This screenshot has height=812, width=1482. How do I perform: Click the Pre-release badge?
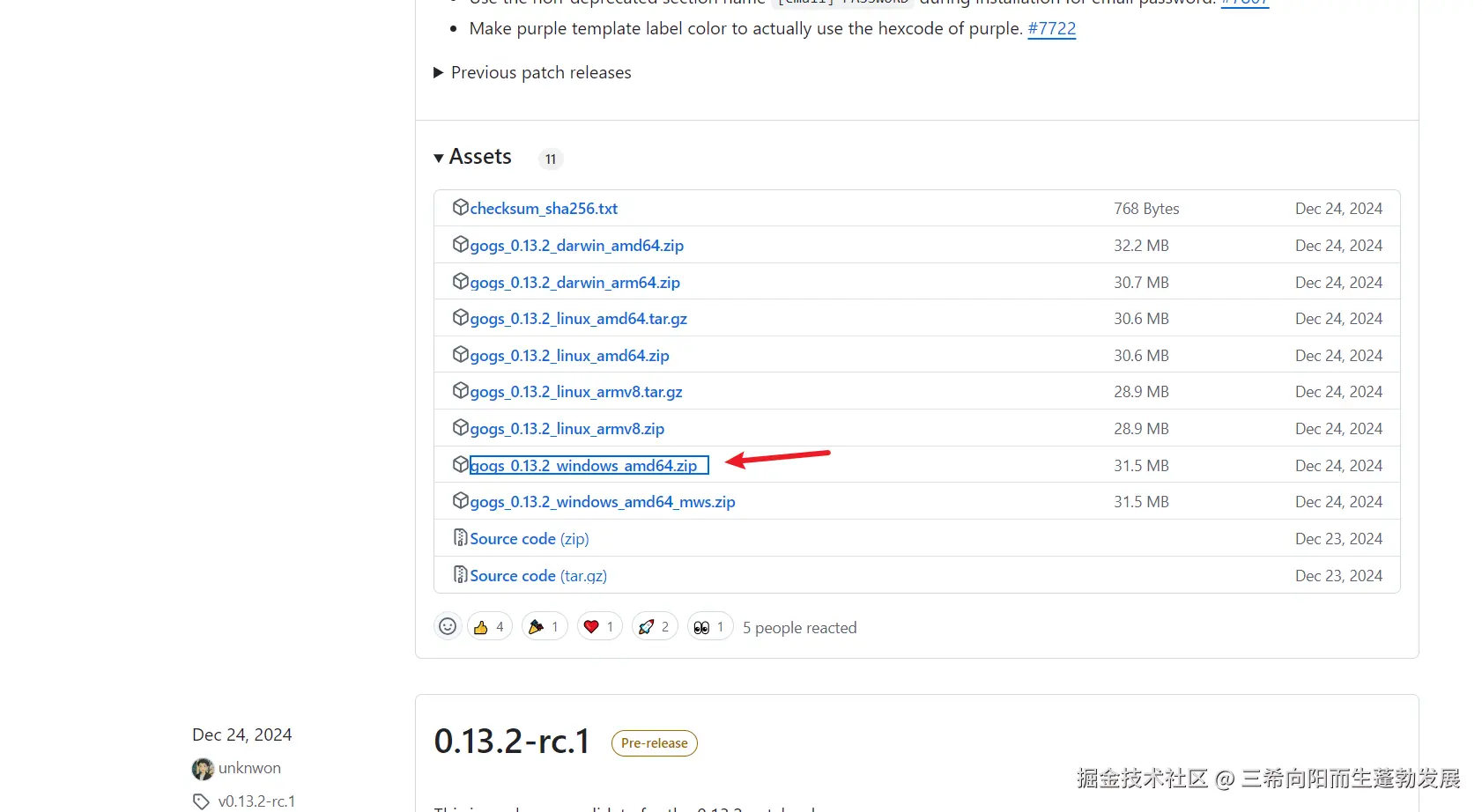coord(655,743)
